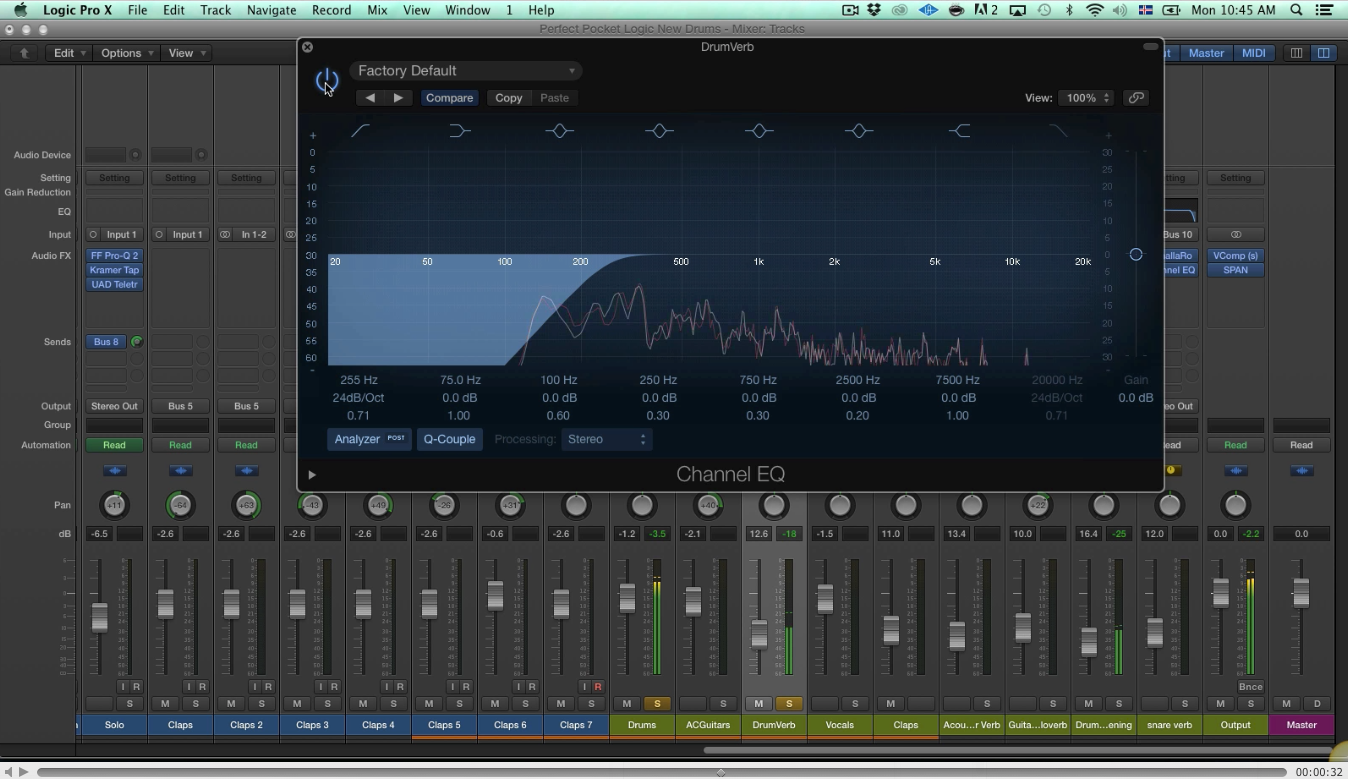The image size is (1348, 779).
Task: Select the high-pass filter band icon in Channel EQ
Action: pos(360,130)
